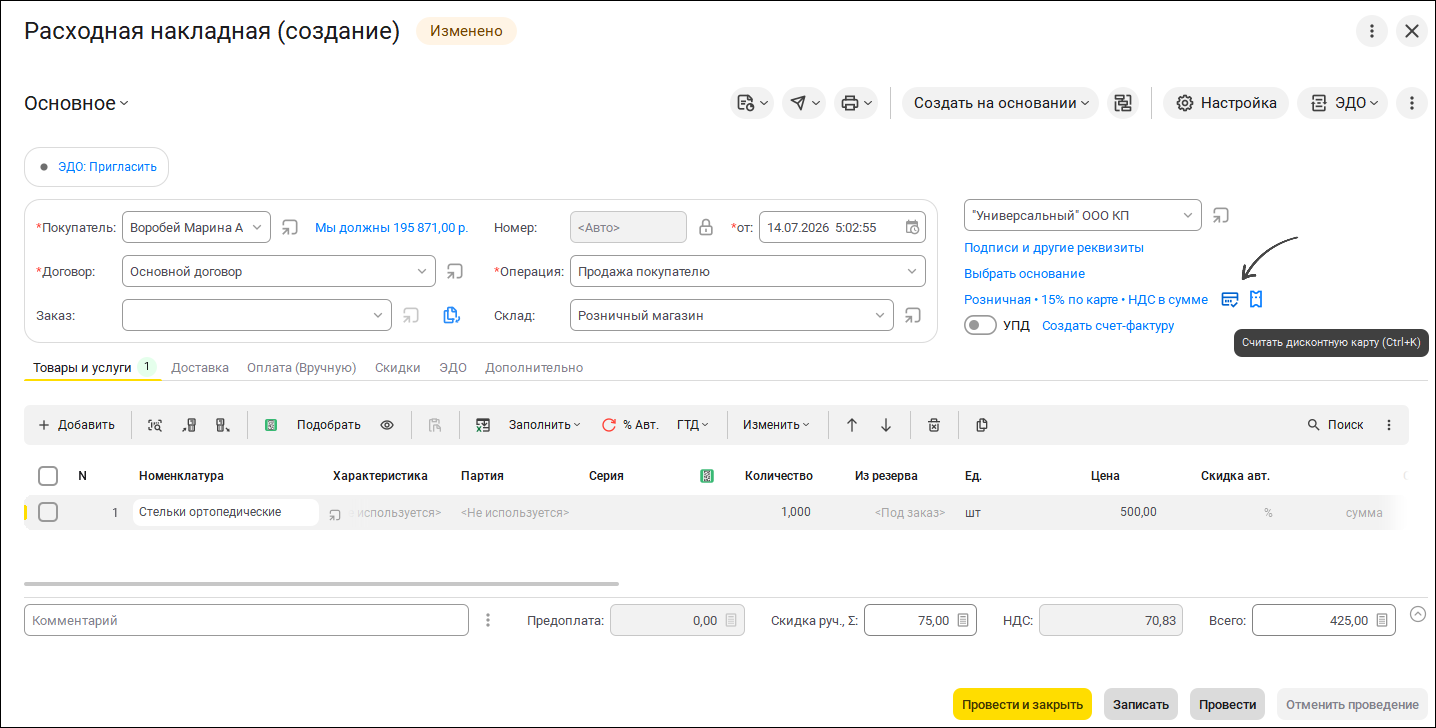Open calendar icon in the date field
This screenshot has height=728, width=1436.
pyautogui.click(x=912, y=227)
